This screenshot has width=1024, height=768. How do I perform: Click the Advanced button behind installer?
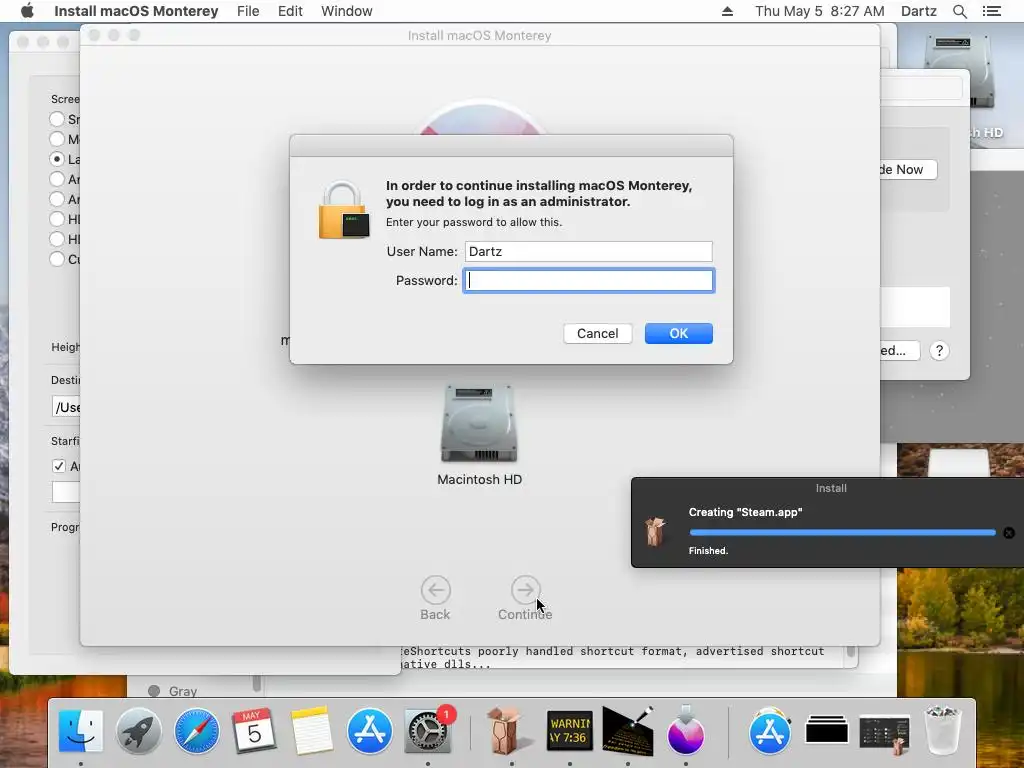(900, 351)
